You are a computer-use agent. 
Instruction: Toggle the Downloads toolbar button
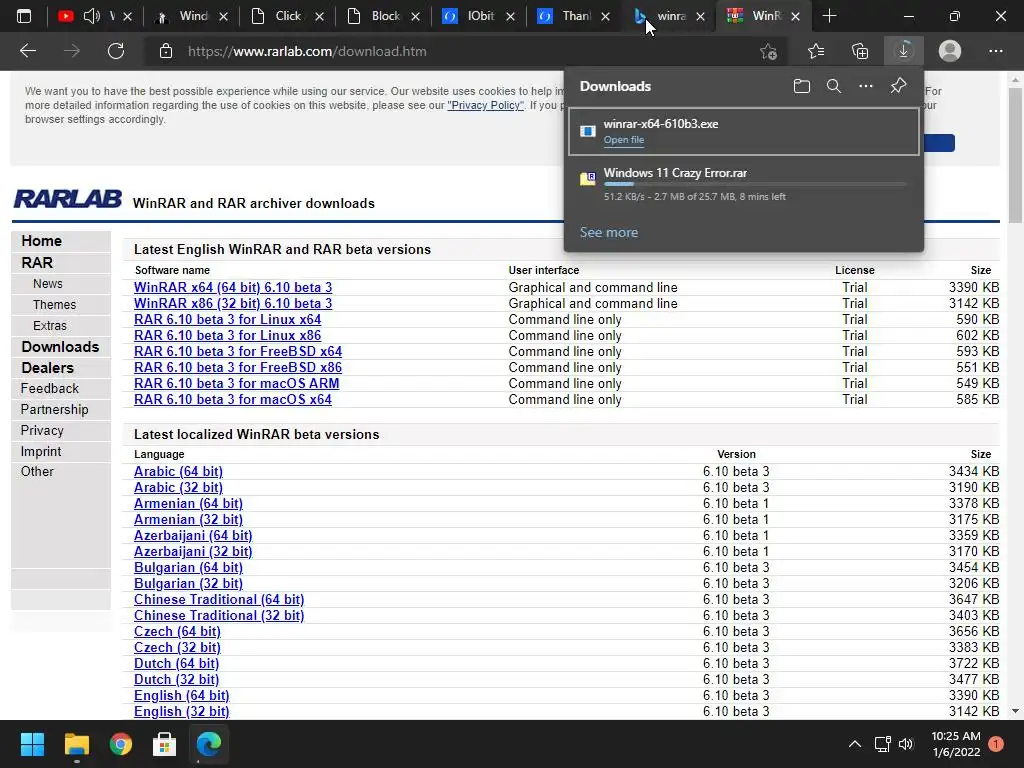click(904, 51)
